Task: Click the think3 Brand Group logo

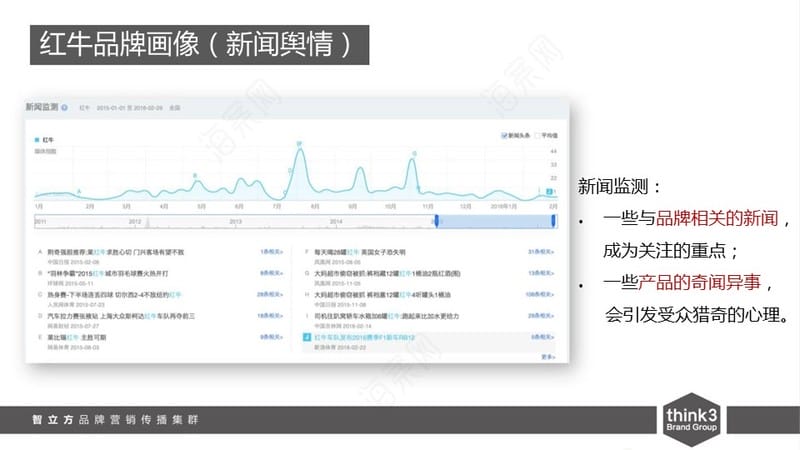Action: click(x=691, y=419)
